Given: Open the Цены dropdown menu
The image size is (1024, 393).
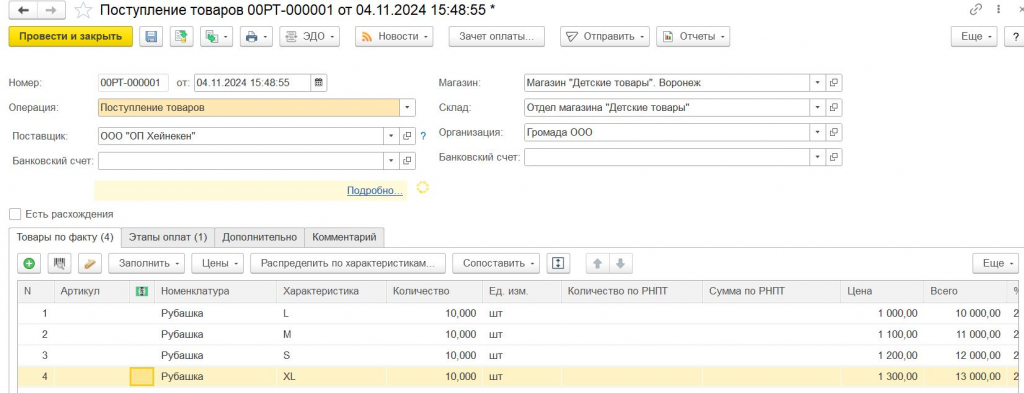Looking at the screenshot, I should tap(217, 264).
